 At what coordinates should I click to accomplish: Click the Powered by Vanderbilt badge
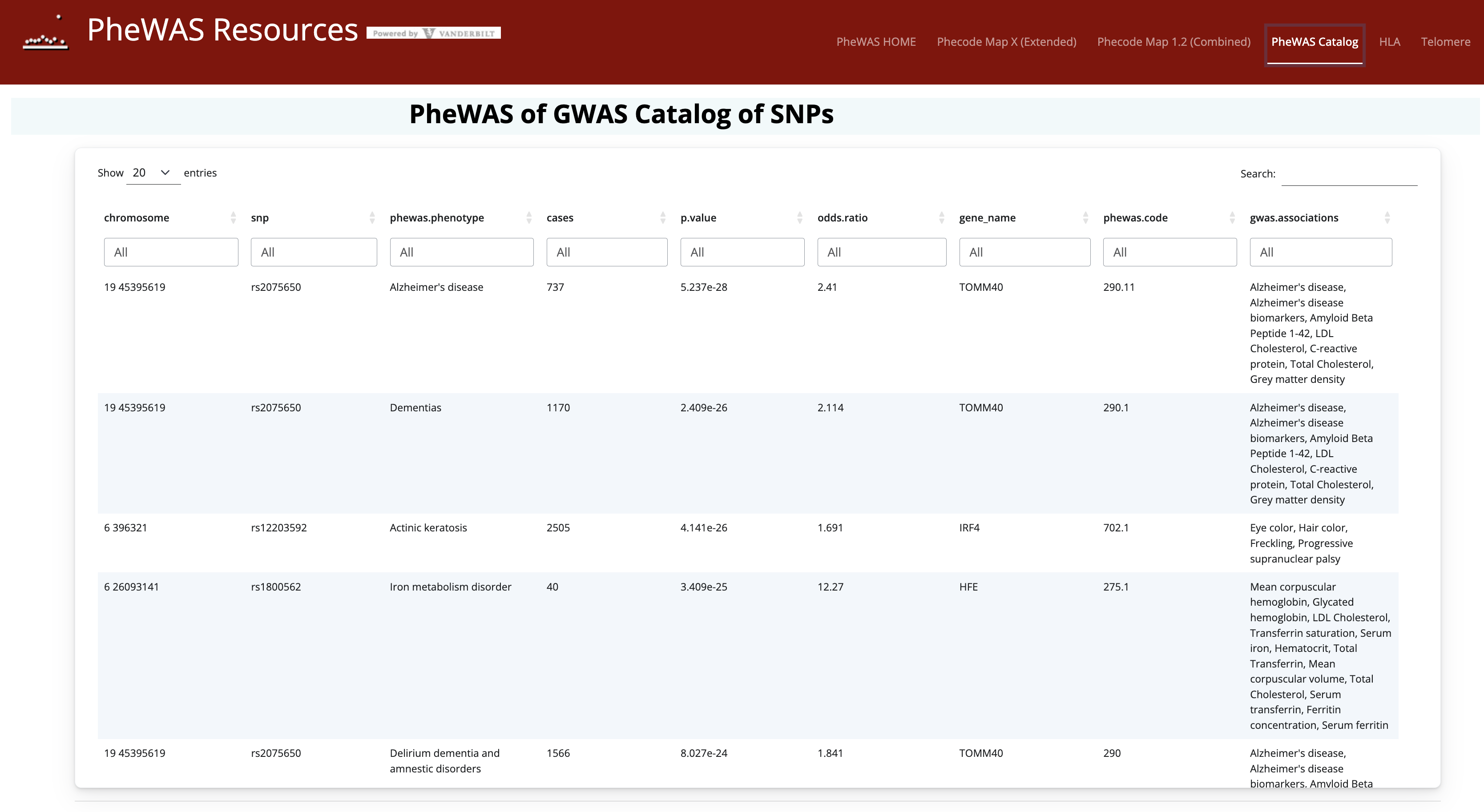pos(433,33)
